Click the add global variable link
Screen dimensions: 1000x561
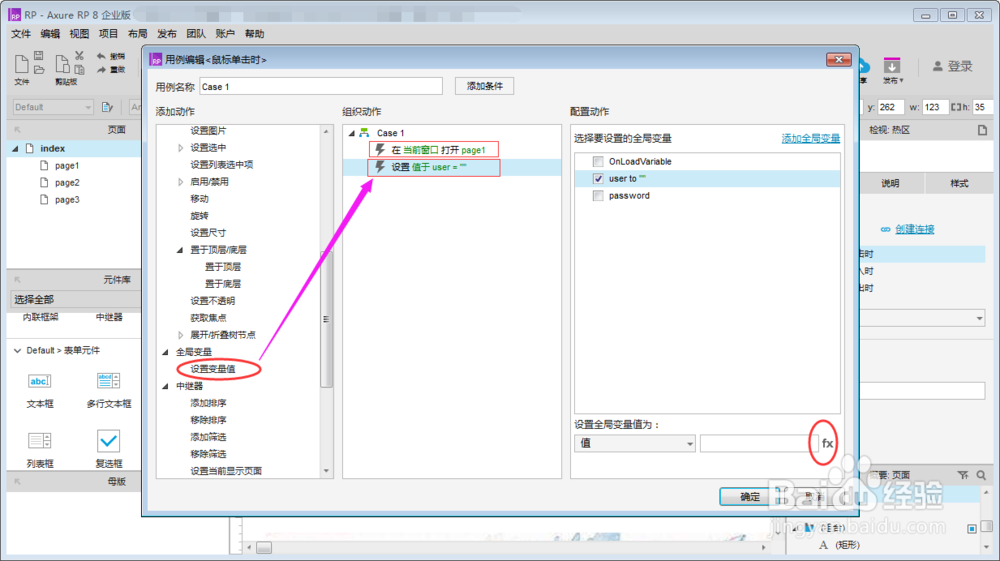[x=811, y=138]
